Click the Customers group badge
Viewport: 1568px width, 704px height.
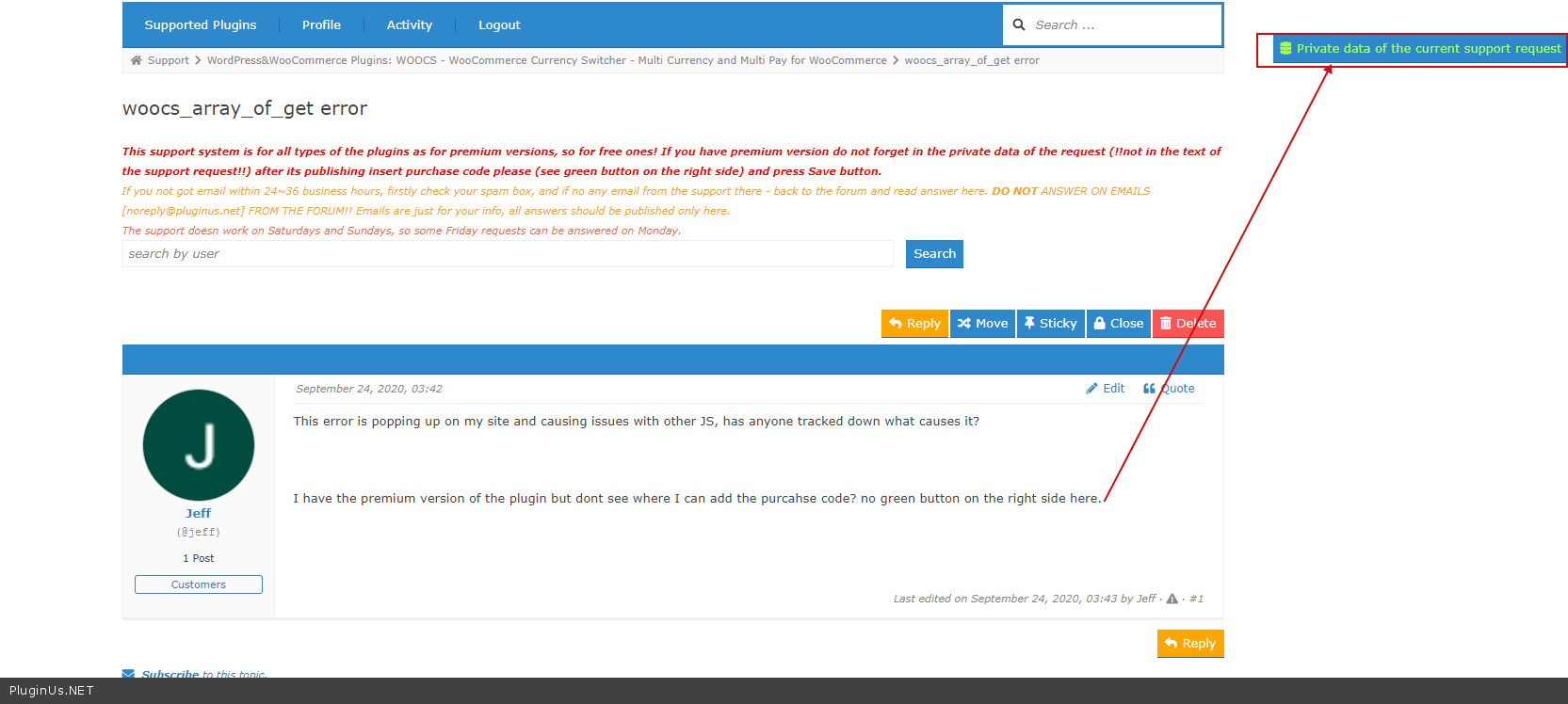click(199, 584)
